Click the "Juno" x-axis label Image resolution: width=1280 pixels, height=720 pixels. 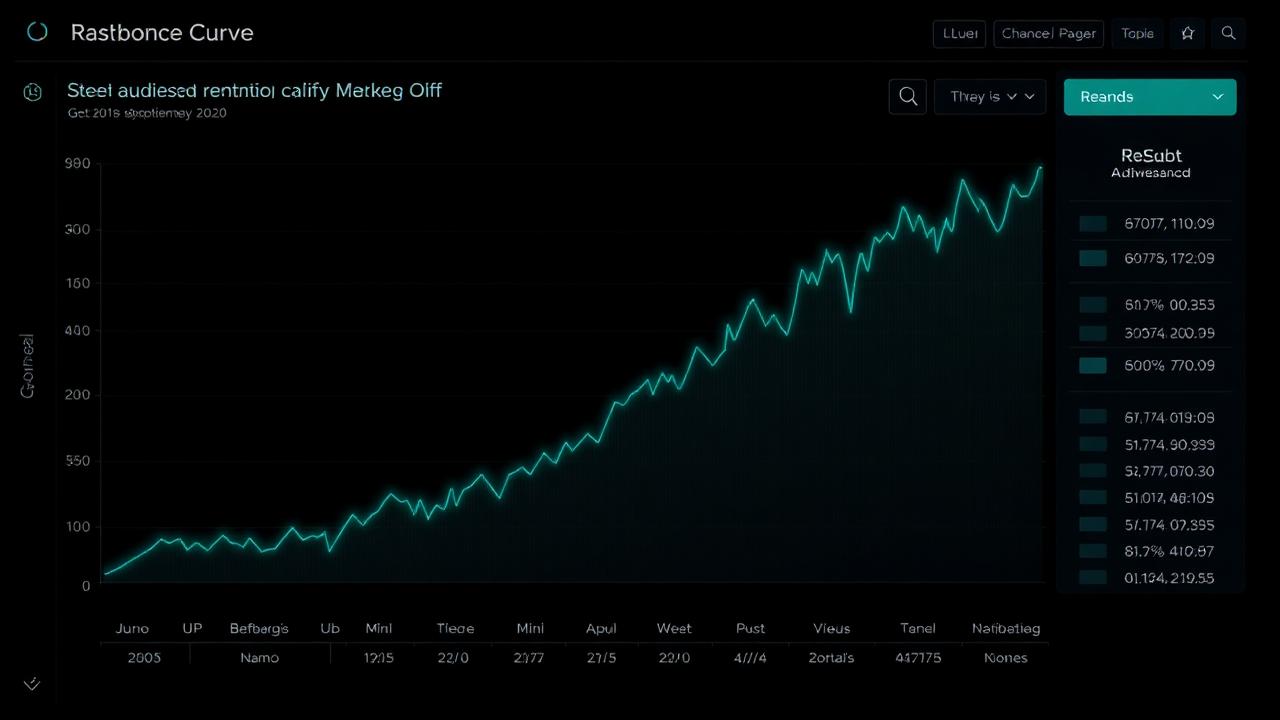[132, 628]
